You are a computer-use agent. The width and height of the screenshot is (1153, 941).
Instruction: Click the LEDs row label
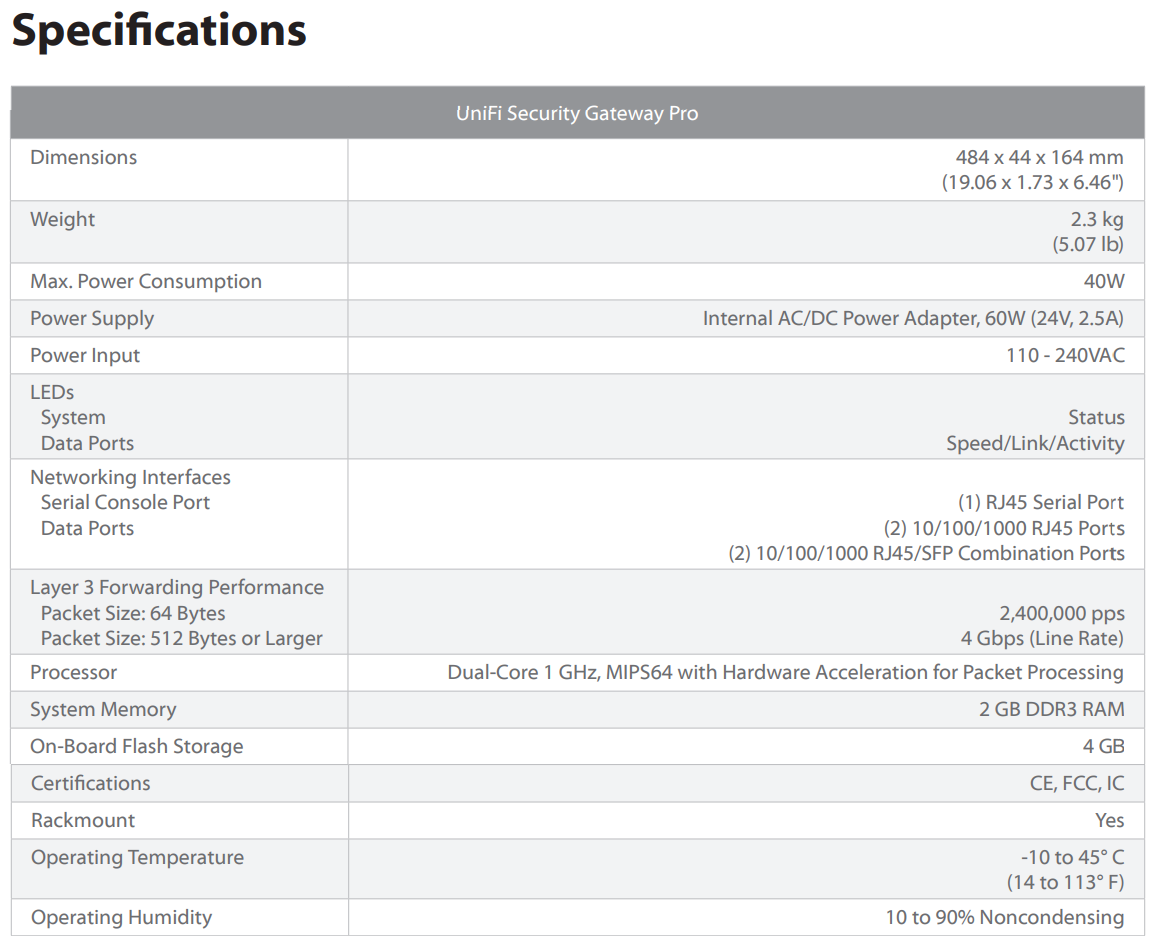coord(52,393)
